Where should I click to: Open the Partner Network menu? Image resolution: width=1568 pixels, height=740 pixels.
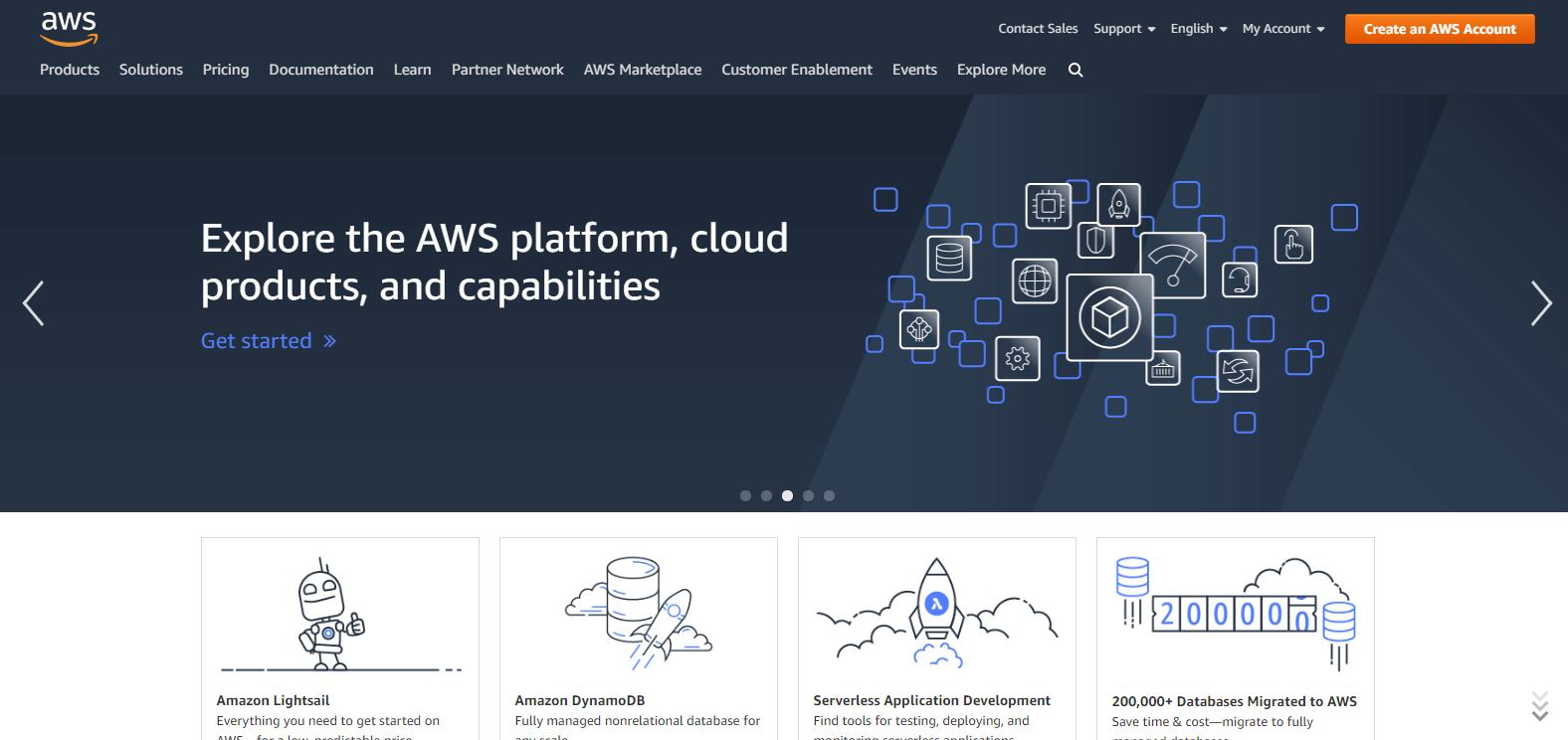pos(507,70)
